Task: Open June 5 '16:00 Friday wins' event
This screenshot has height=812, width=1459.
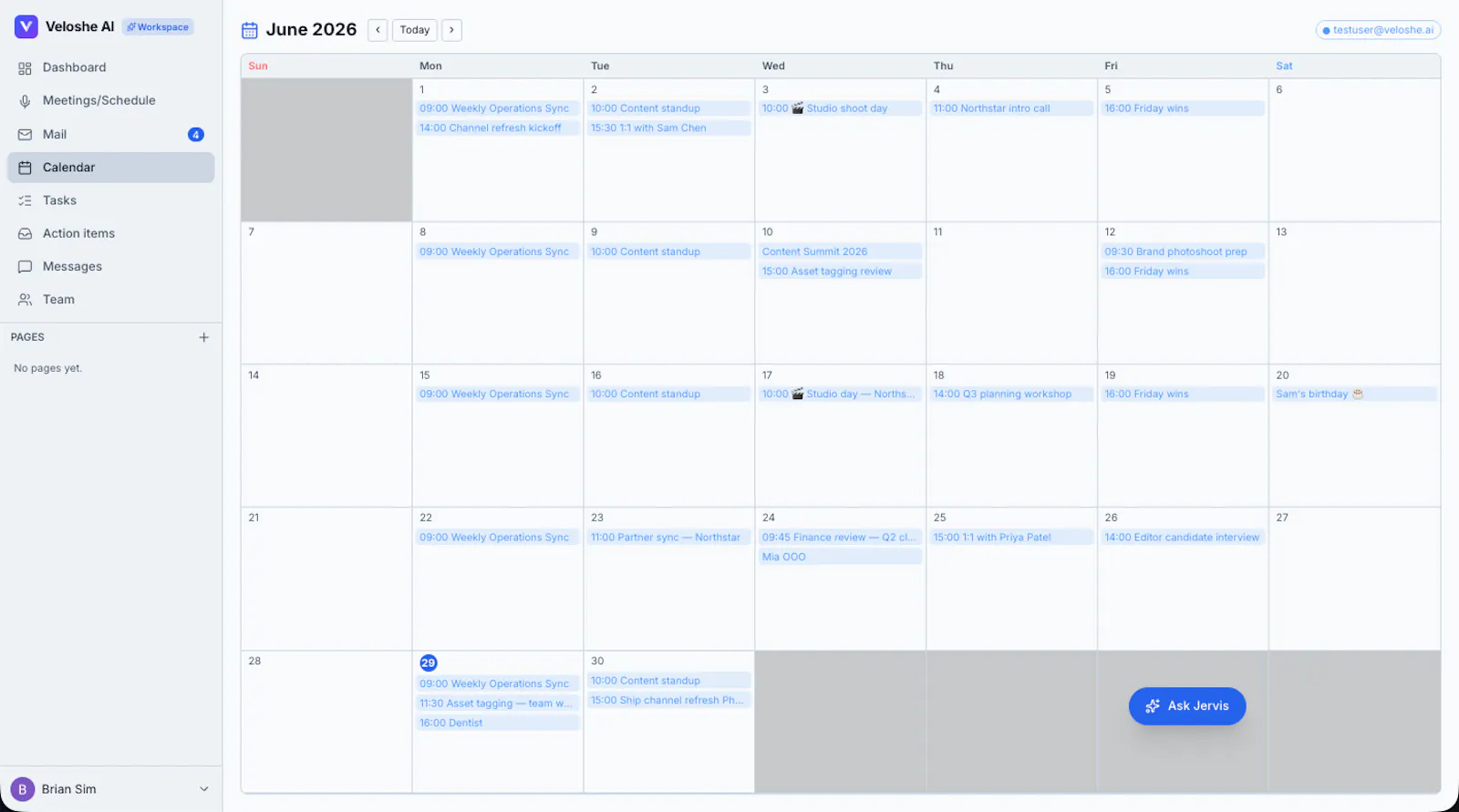Action: click(1184, 108)
